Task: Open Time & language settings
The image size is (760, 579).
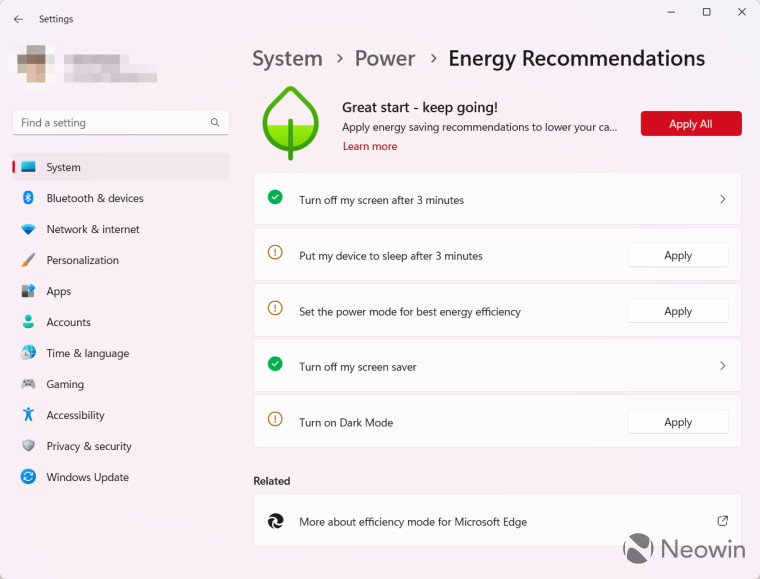Action: click(x=87, y=353)
